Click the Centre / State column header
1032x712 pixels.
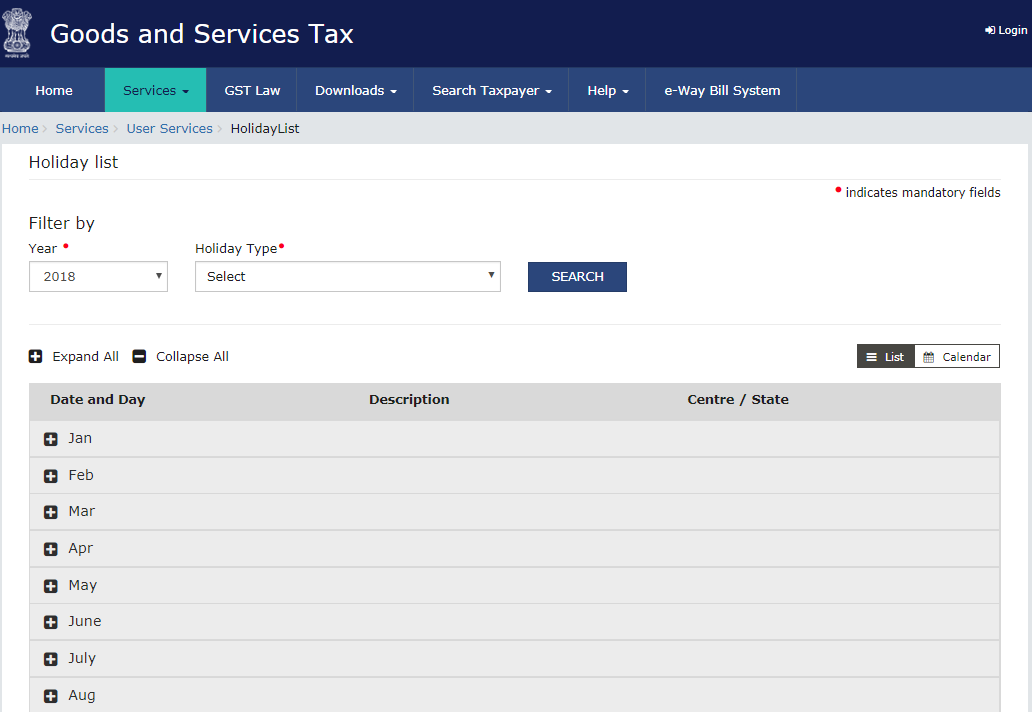(x=738, y=399)
